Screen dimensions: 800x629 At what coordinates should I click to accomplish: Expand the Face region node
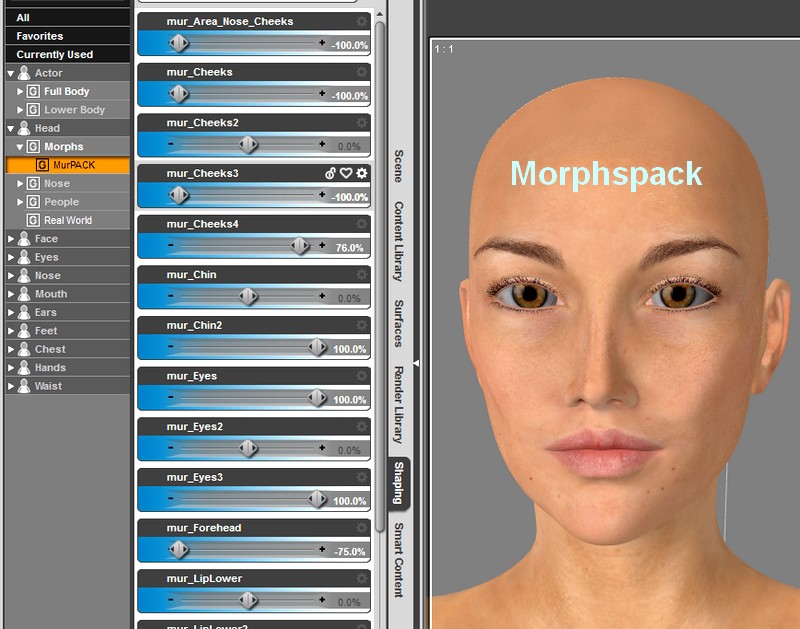(x=11, y=239)
